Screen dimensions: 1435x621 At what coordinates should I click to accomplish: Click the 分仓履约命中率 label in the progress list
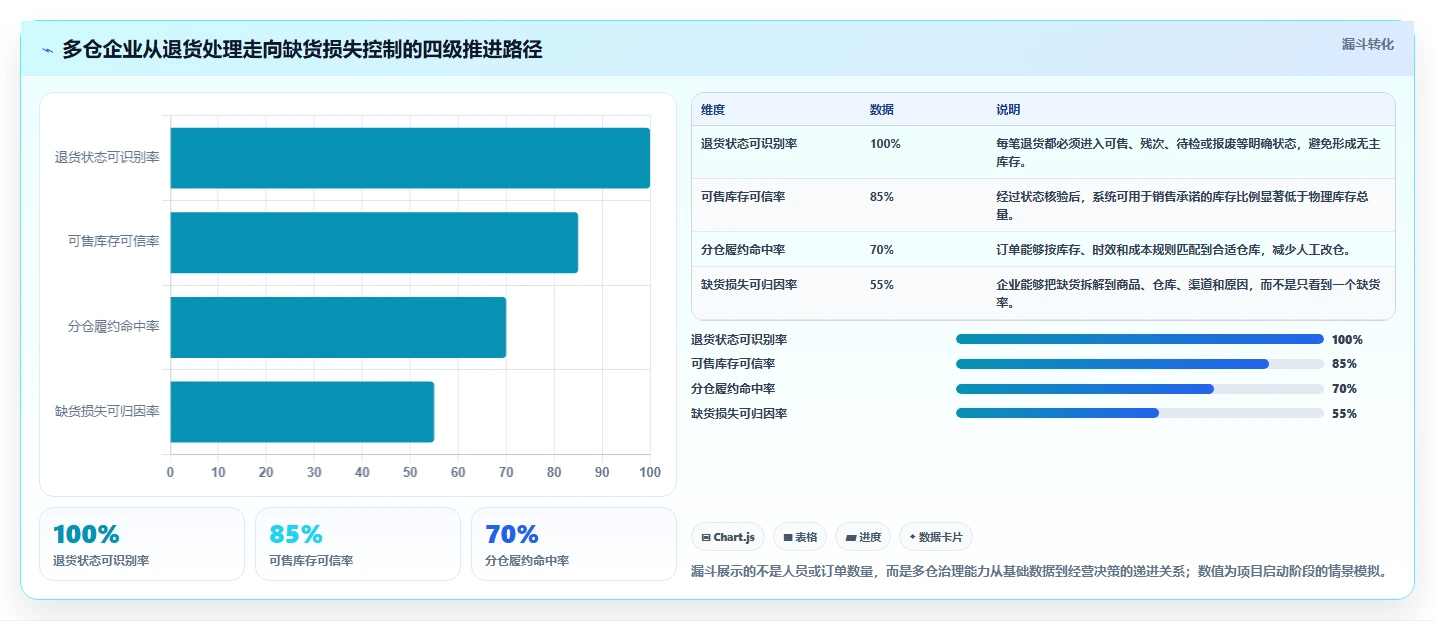(x=733, y=389)
